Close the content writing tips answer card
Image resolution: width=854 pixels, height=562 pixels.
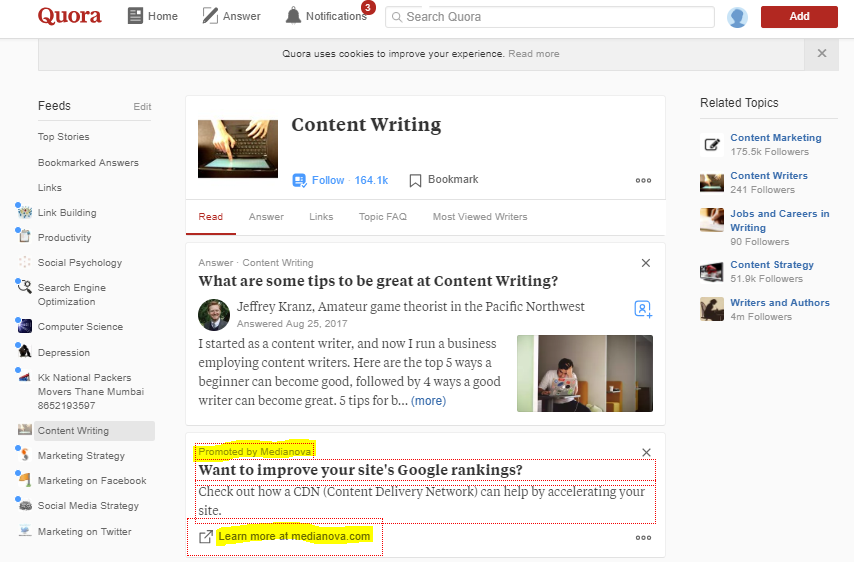pos(646,263)
